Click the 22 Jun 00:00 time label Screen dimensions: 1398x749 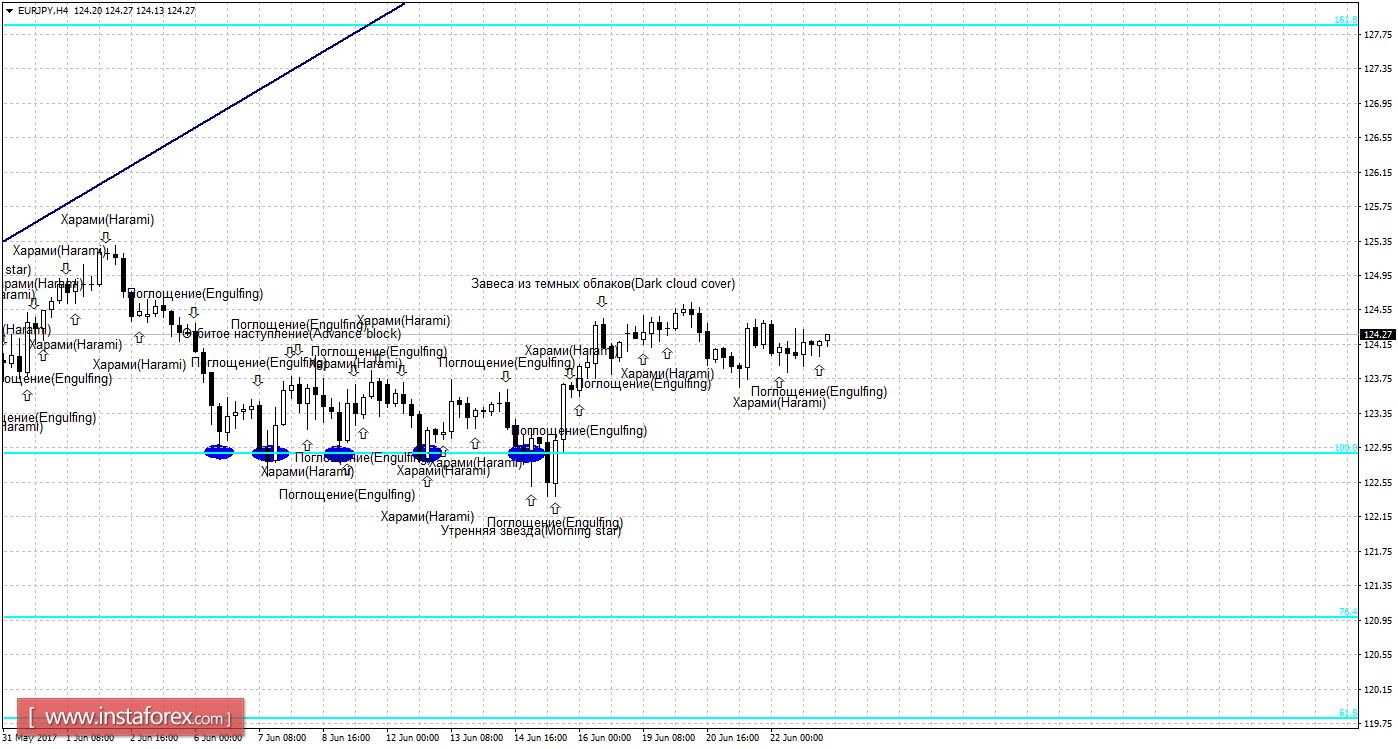click(x=796, y=738)
